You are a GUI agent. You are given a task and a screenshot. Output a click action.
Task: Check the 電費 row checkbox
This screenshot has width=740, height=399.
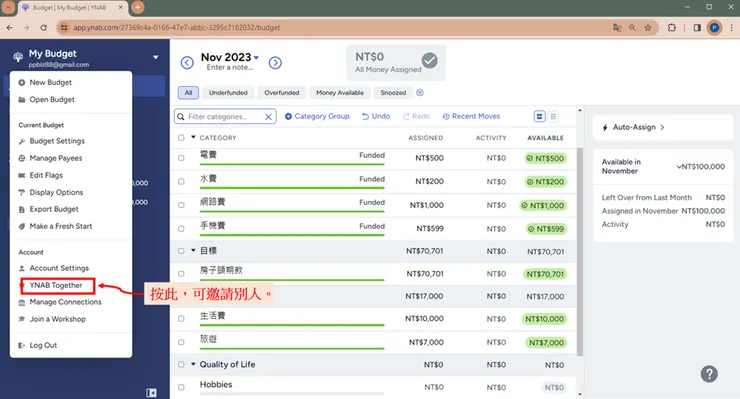click(181, 158)
